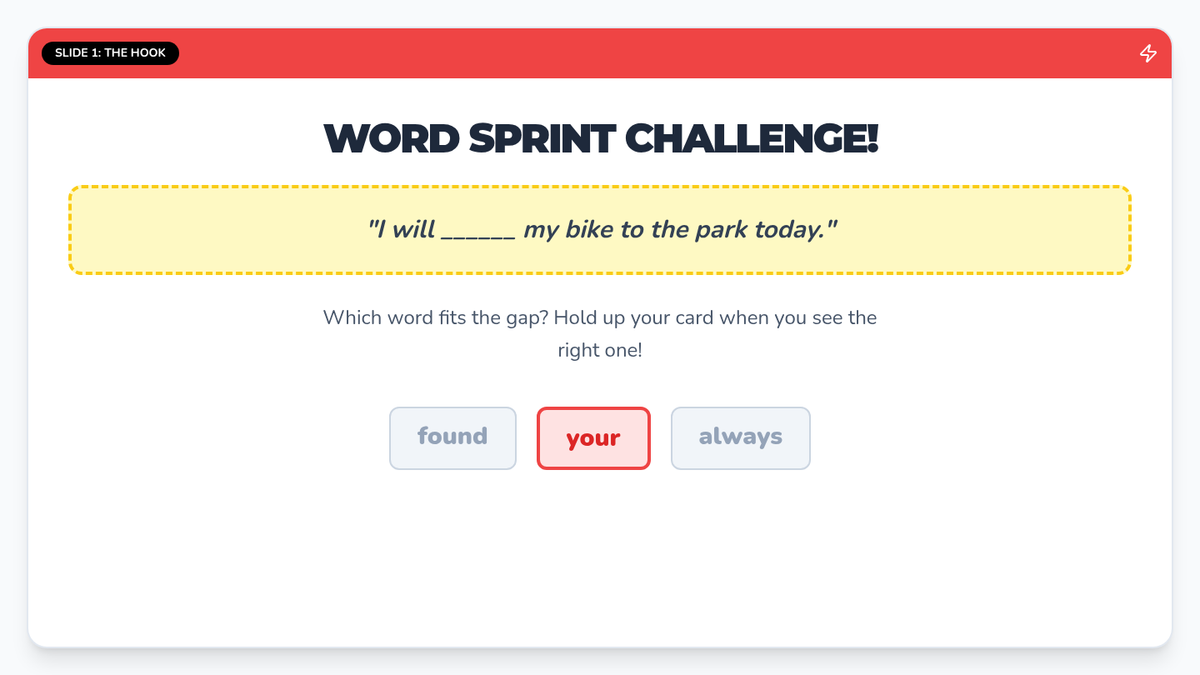The image size is (1200, 675).
Task: Click "I will" at the sentence start
Action: (401, 230)
